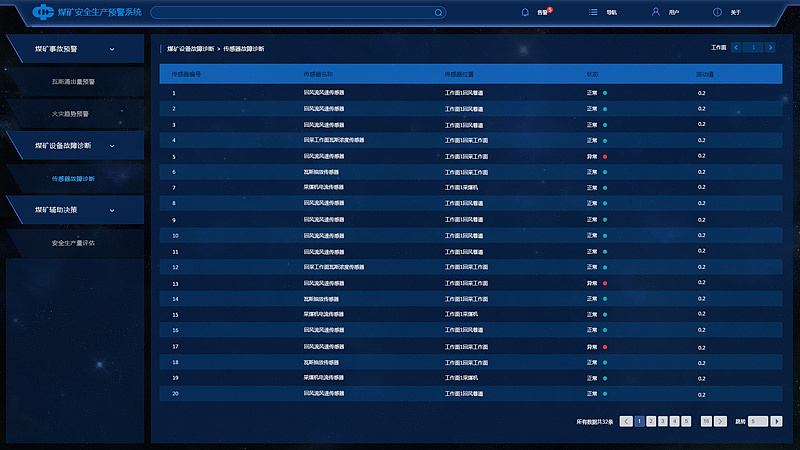This screenshot has height=450, width=800.
Task: Click the 煤矿设备故障诊断 breadcrumb link
Action: tap(191, 49)
